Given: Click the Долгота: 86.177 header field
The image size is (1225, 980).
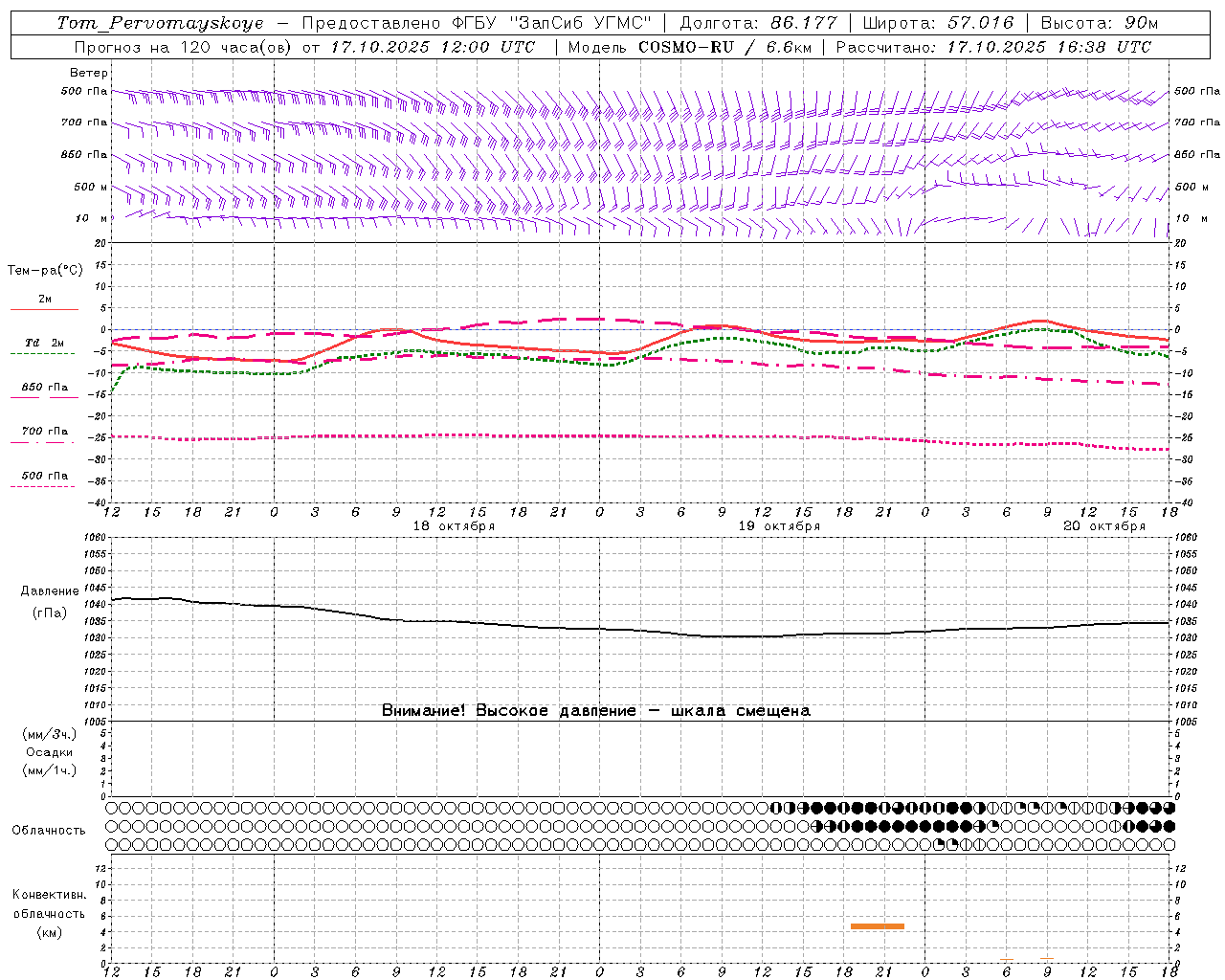Looking at the screenshot, I should (758, 23).
